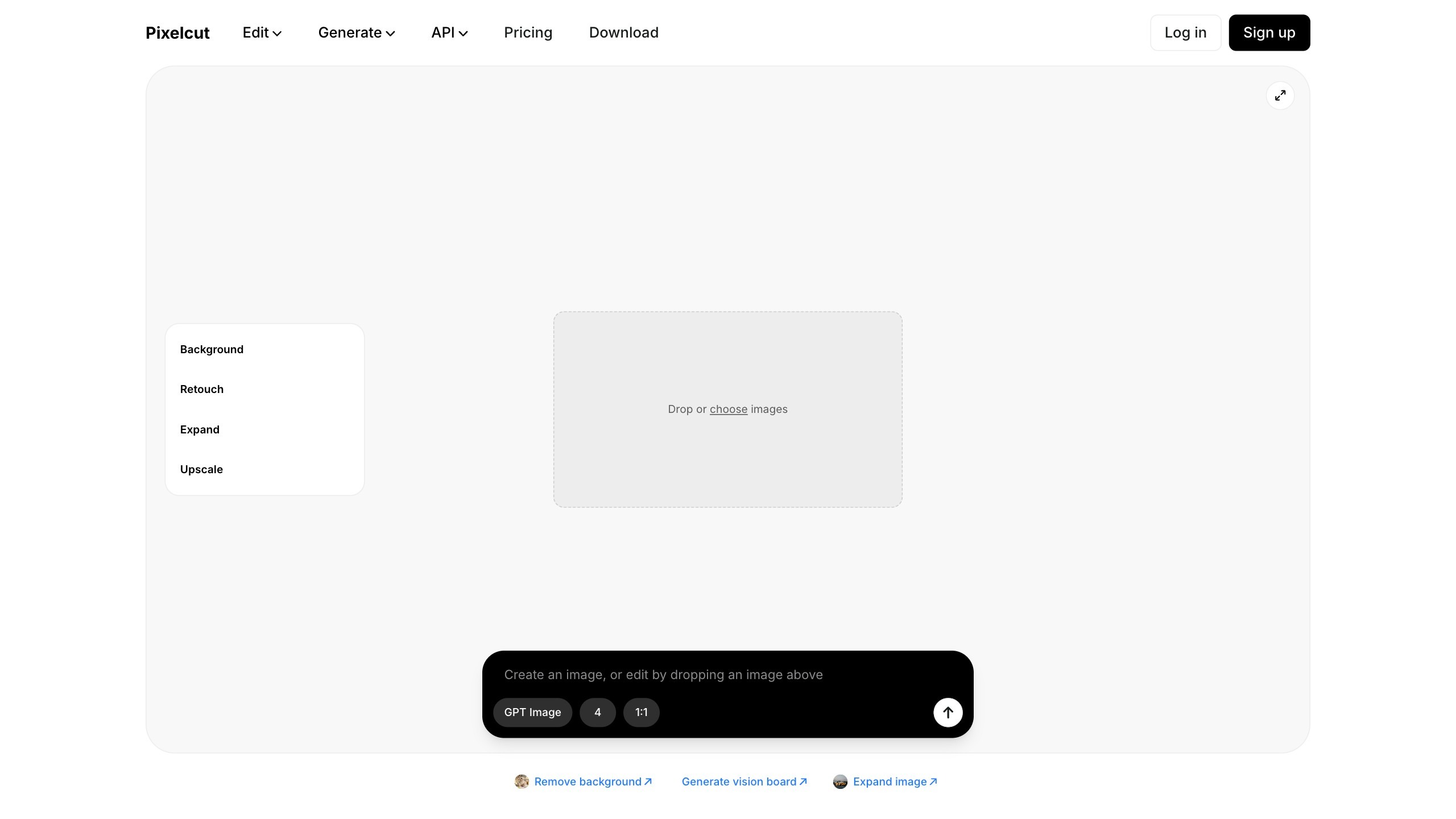
Task: Click the 'choose' images upload link
Action: [x=728, y=409]
